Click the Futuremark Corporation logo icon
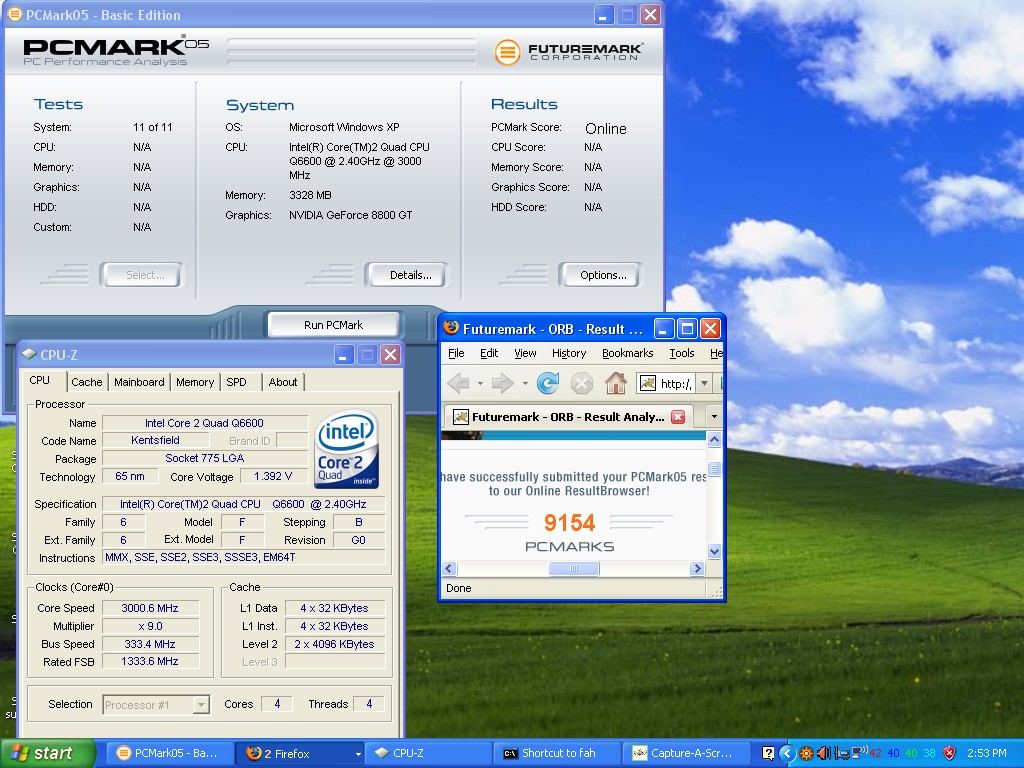The height and width of the screenshot is (768, 1024). 507,52
